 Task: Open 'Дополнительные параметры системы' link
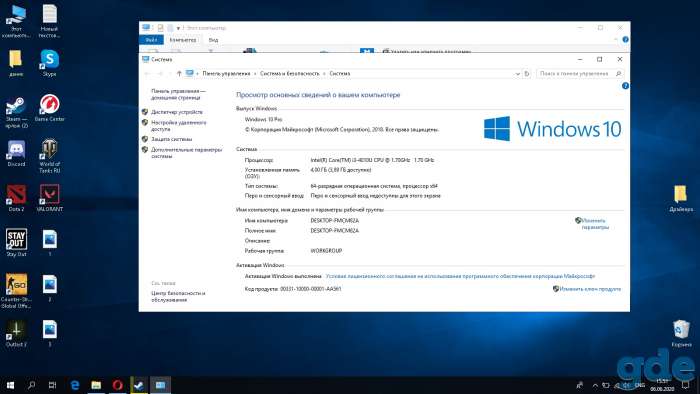(187, 153)
